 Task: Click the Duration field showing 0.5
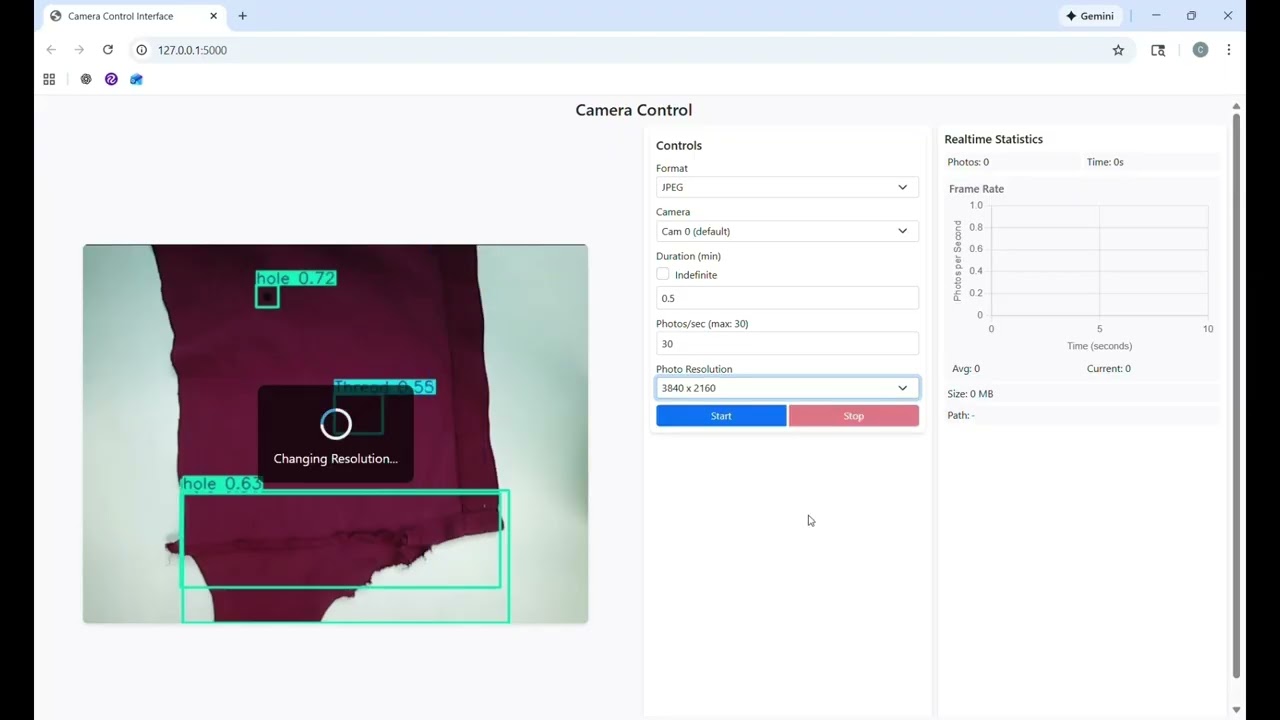point(787,298)
